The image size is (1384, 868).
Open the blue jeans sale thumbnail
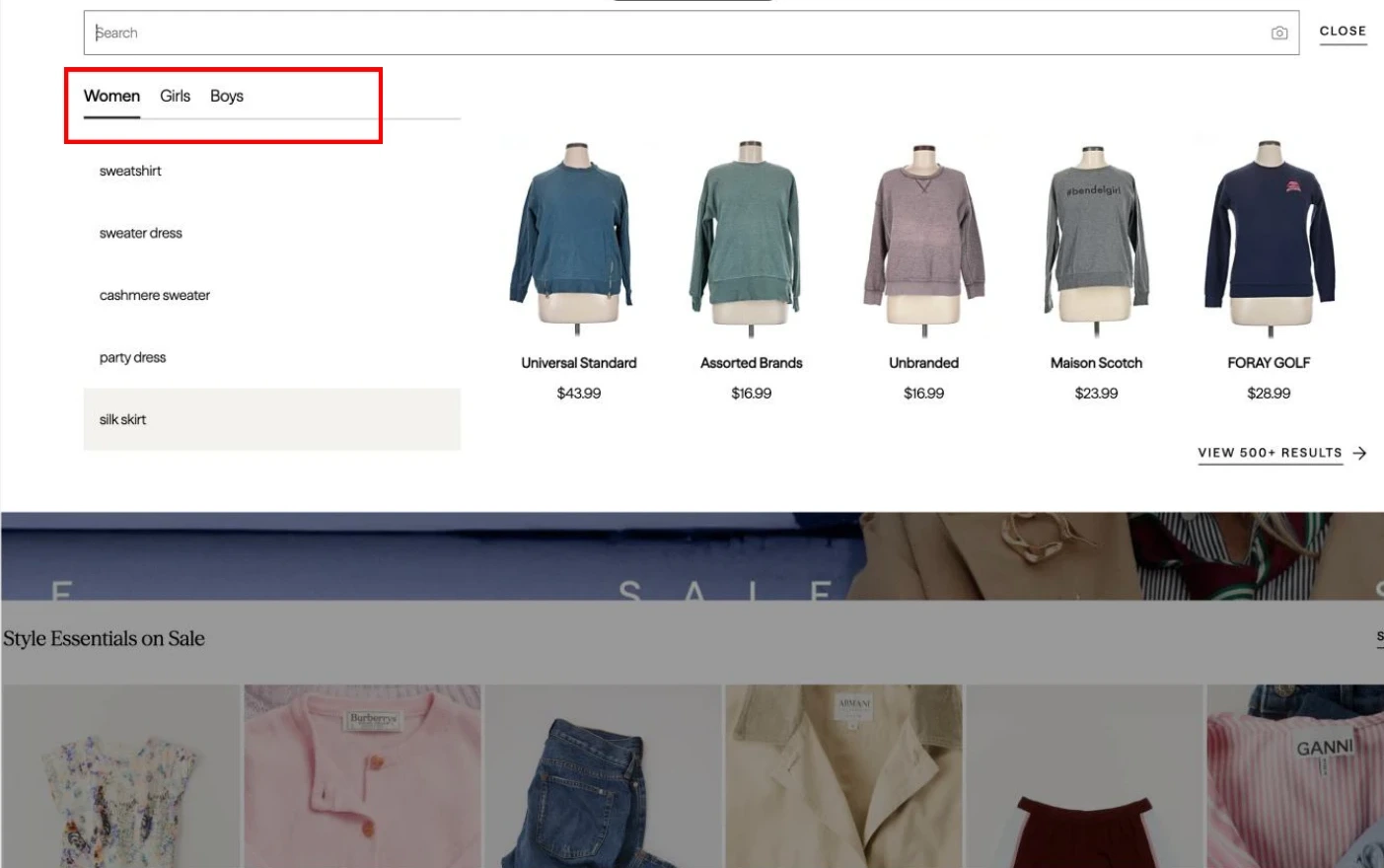604,776
